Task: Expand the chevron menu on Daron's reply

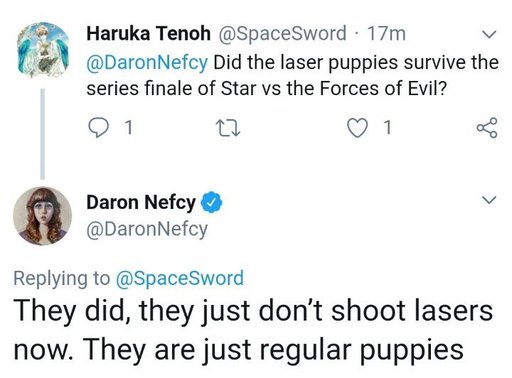Action: tap(489, 200)
